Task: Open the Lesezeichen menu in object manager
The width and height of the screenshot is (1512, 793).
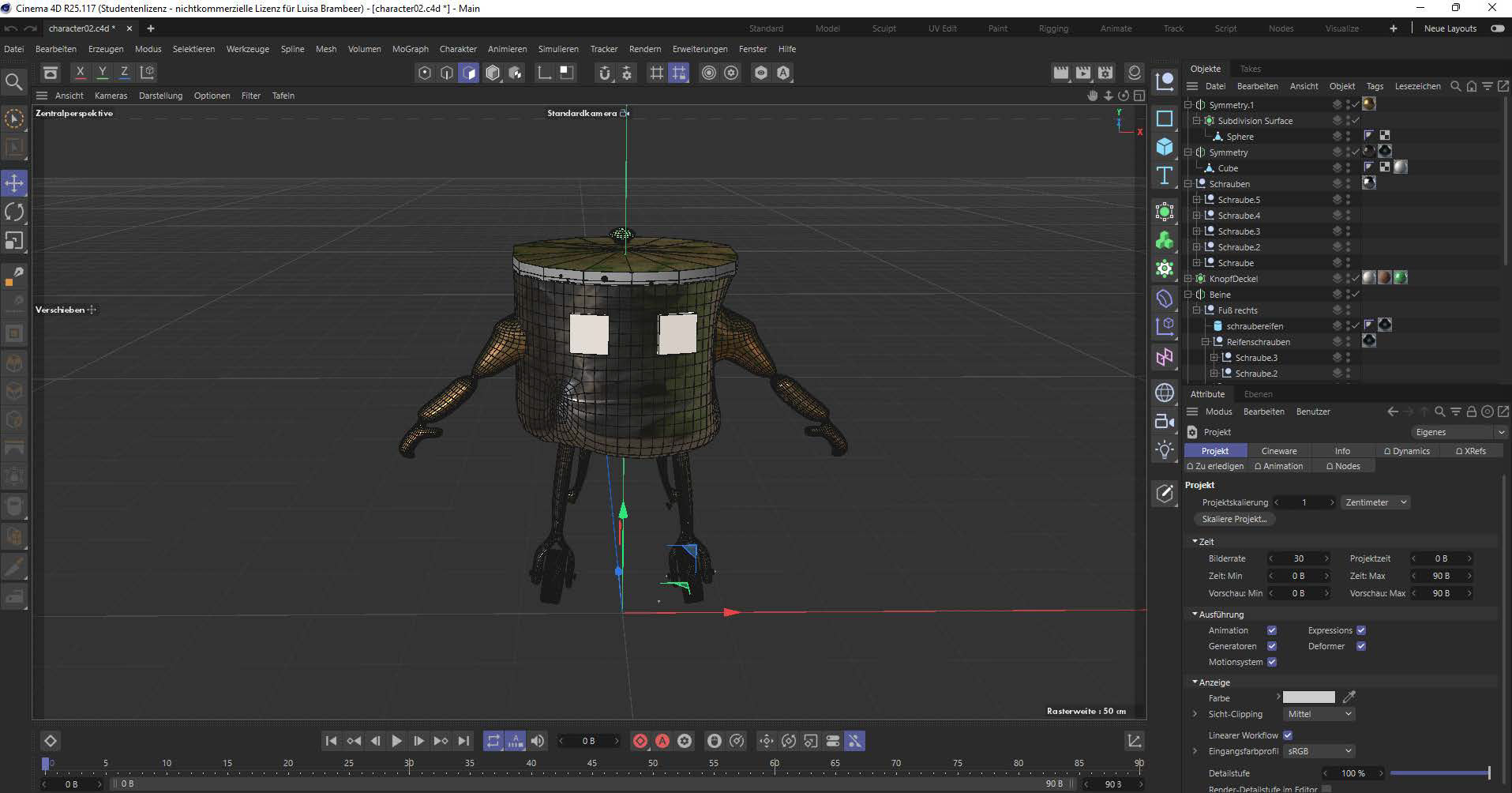Action: [x=1417, y=86]
